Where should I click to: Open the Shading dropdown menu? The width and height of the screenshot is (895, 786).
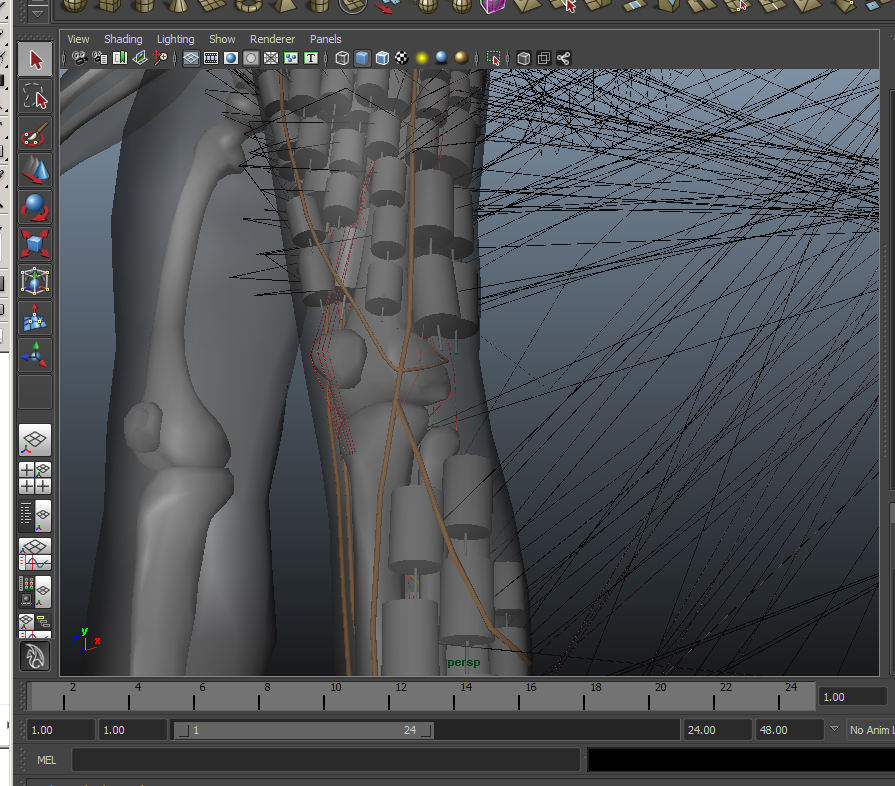coord(123,39)
